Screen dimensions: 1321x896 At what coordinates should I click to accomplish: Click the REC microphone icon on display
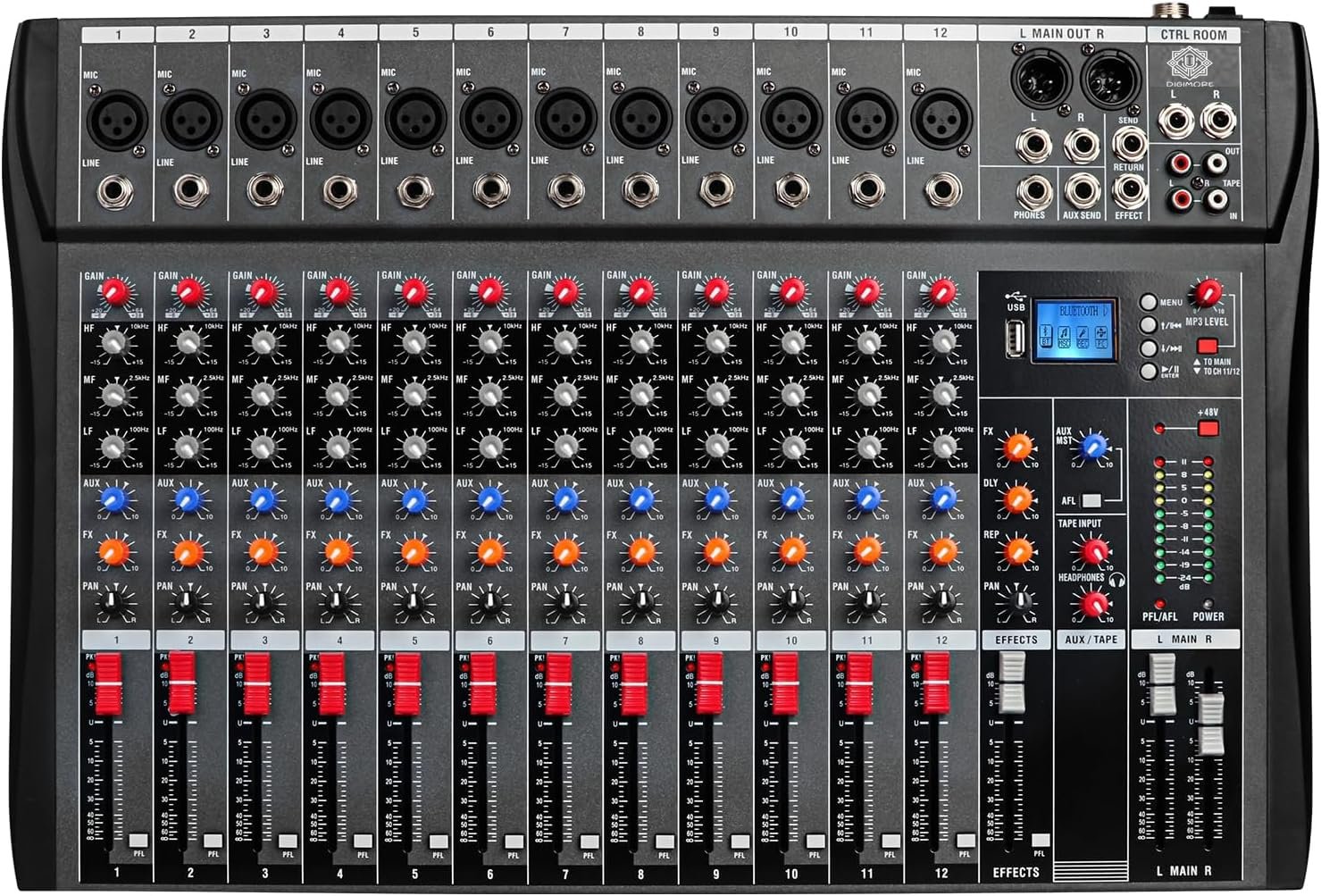click(x=1083, y=337)
